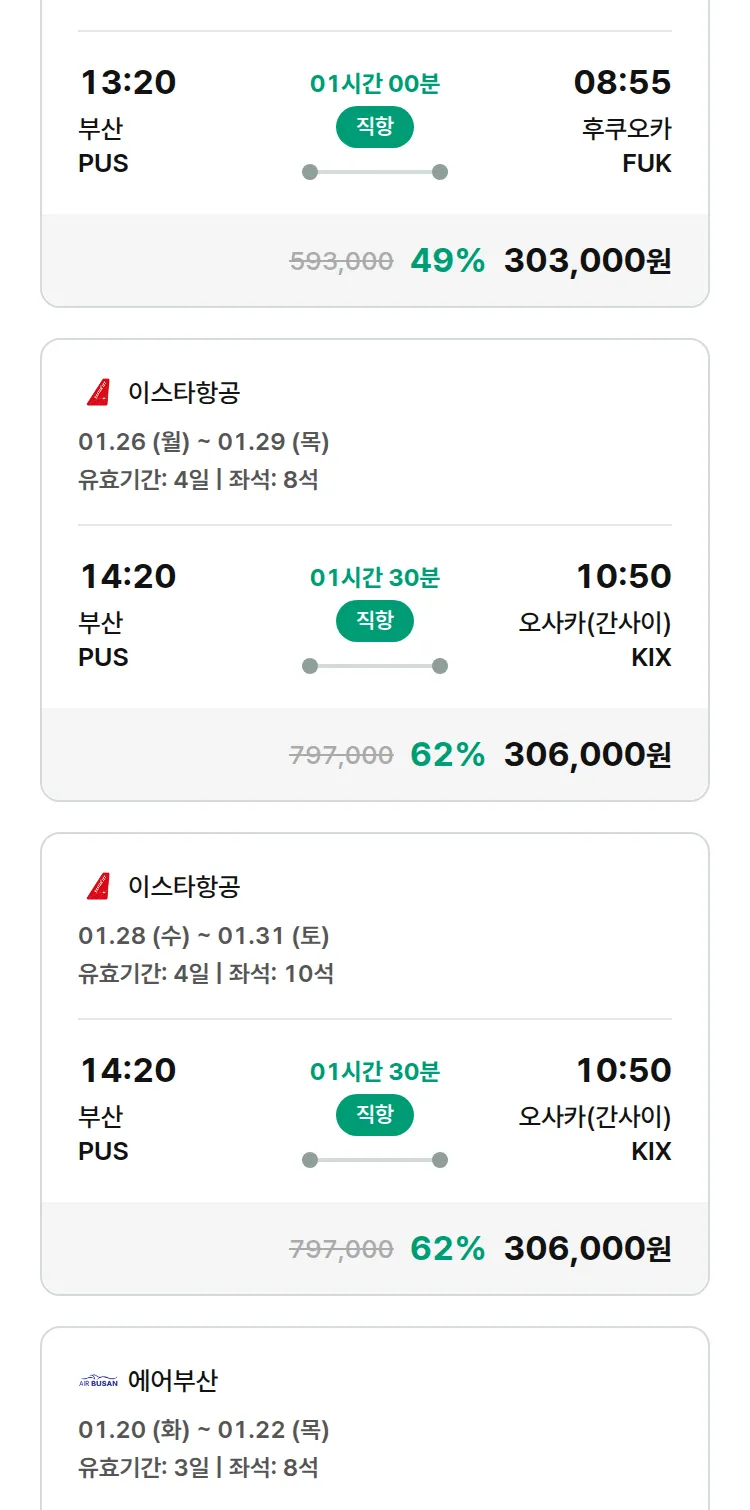Select the 303,000원 Fukuoka fare
The image size is (750, 1510).
point(587,261)
